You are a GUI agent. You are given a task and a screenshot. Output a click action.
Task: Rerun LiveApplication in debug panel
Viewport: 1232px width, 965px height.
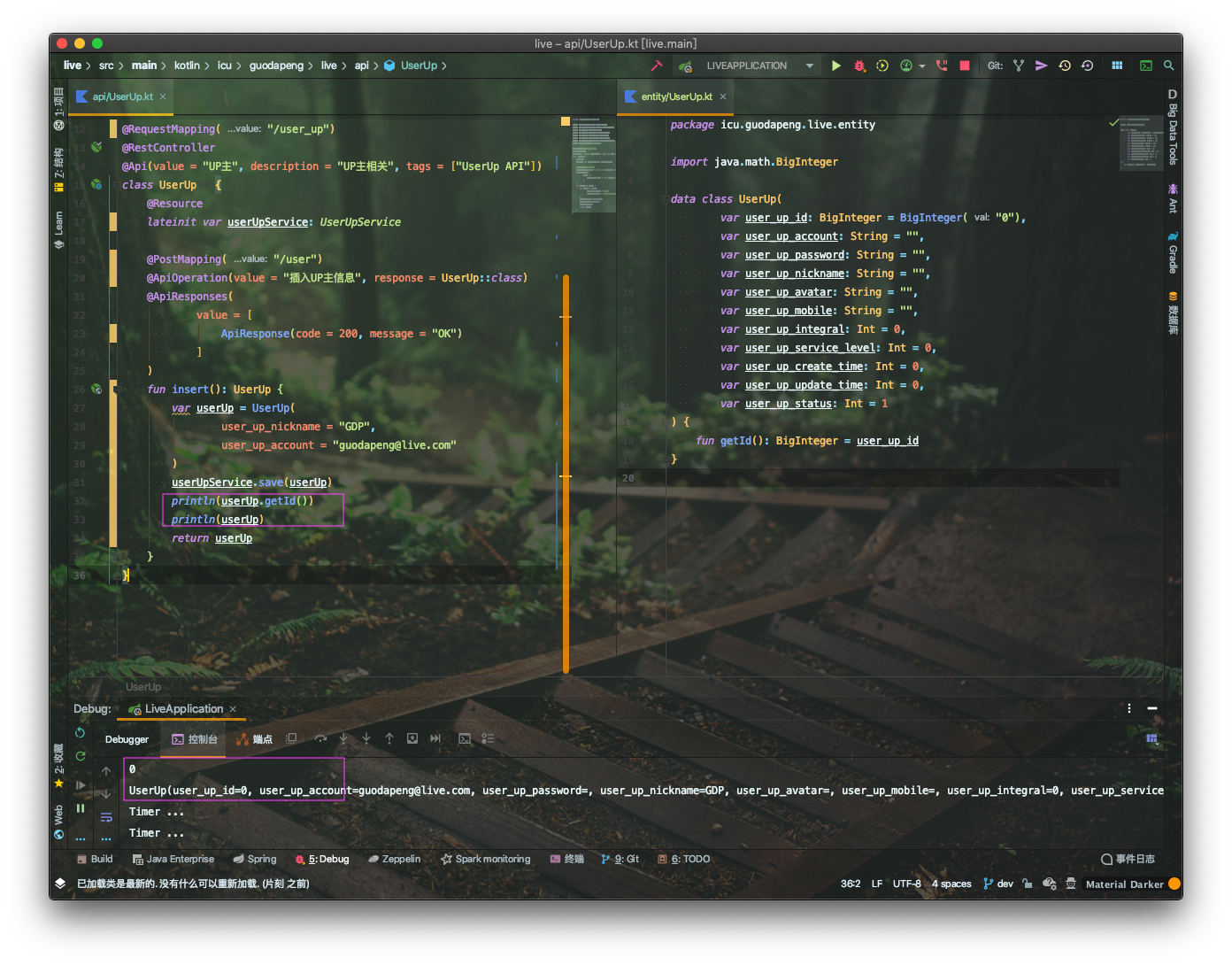click(x=81, y=732)
